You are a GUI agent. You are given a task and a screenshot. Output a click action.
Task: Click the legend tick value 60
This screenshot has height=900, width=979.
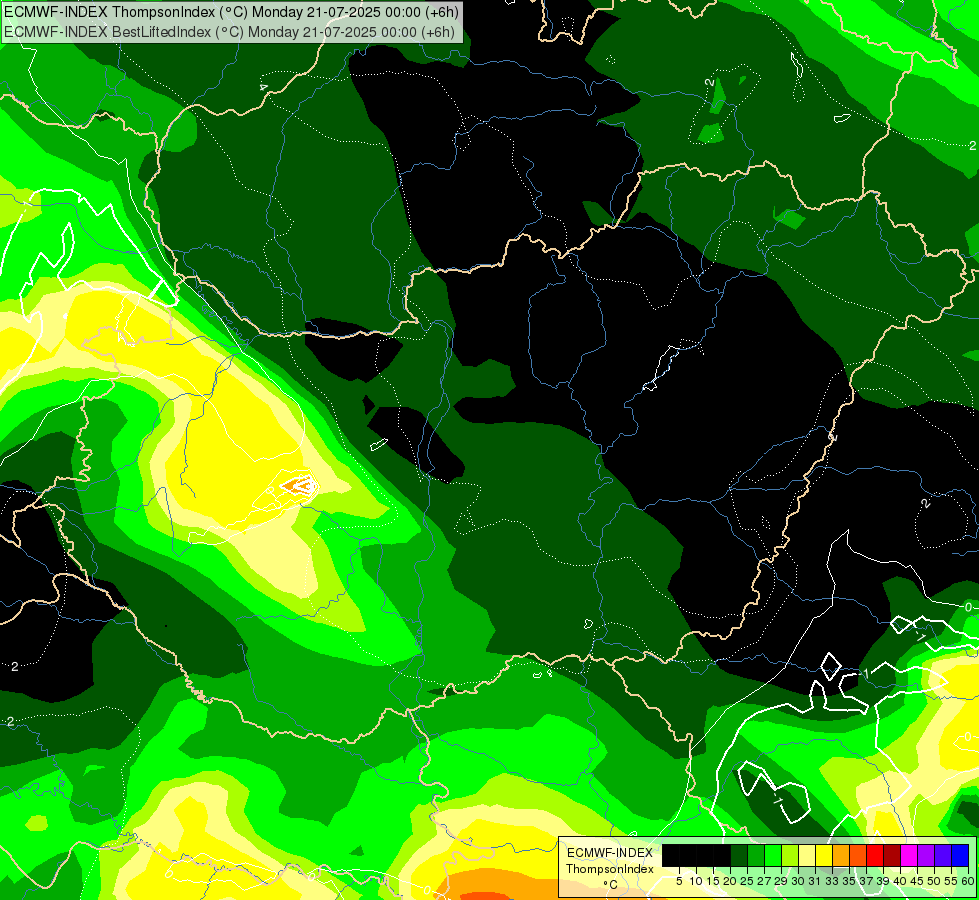coord(968,881)
